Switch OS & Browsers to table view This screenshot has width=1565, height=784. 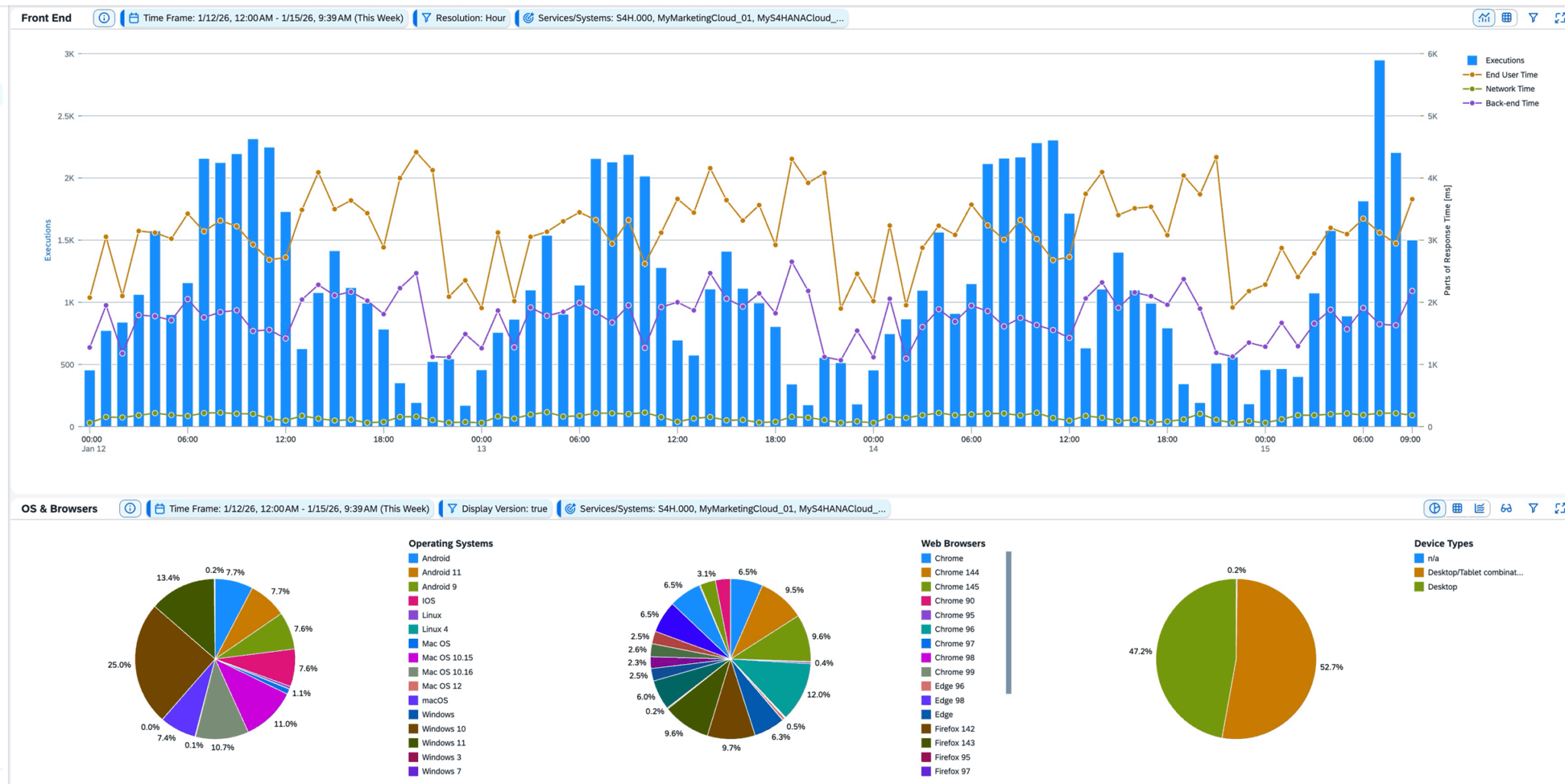pyautogui.click(x=1457, y=508)
